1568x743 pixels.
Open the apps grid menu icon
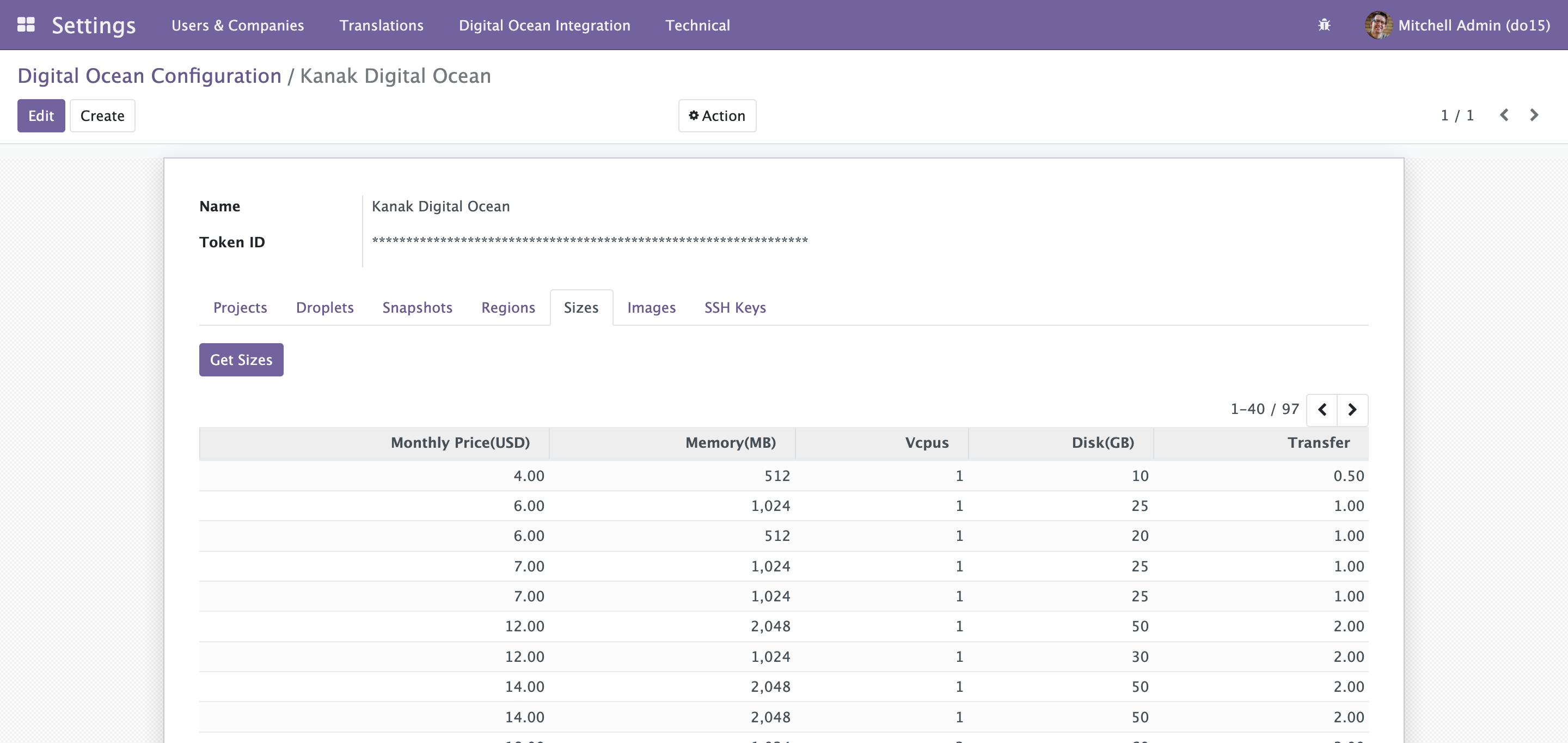(x=26, y=25)
